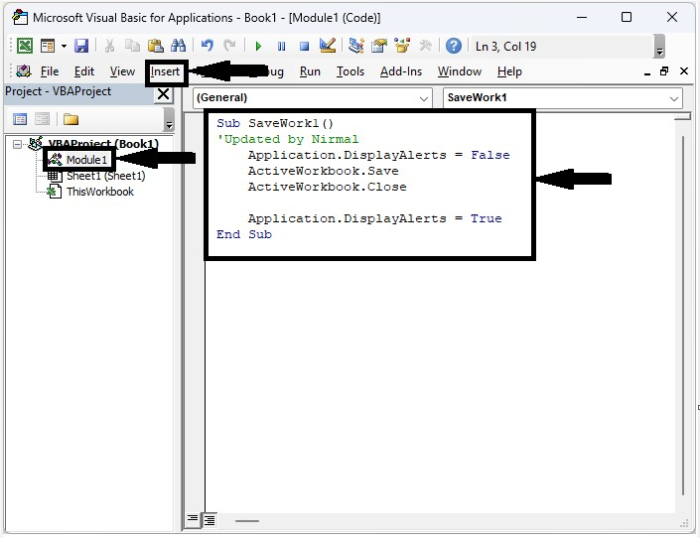The image size is (700, 538).
Task: Open the File menu
Action: click(x=50, y=71)
